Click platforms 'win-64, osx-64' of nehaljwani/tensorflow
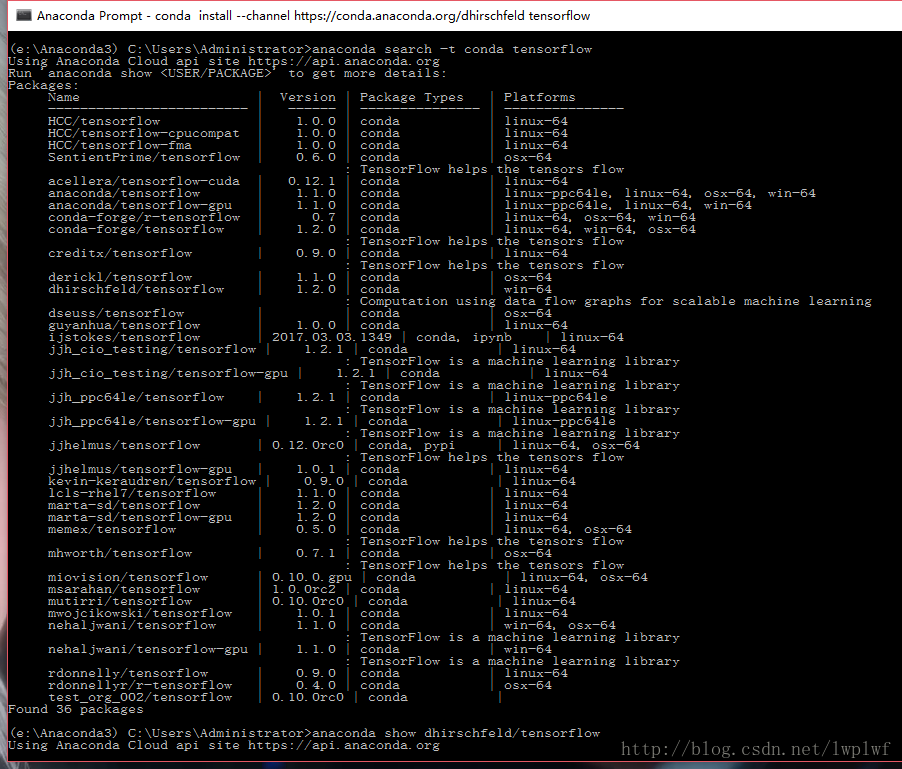The image size is (902, 769). click(560, 626)
